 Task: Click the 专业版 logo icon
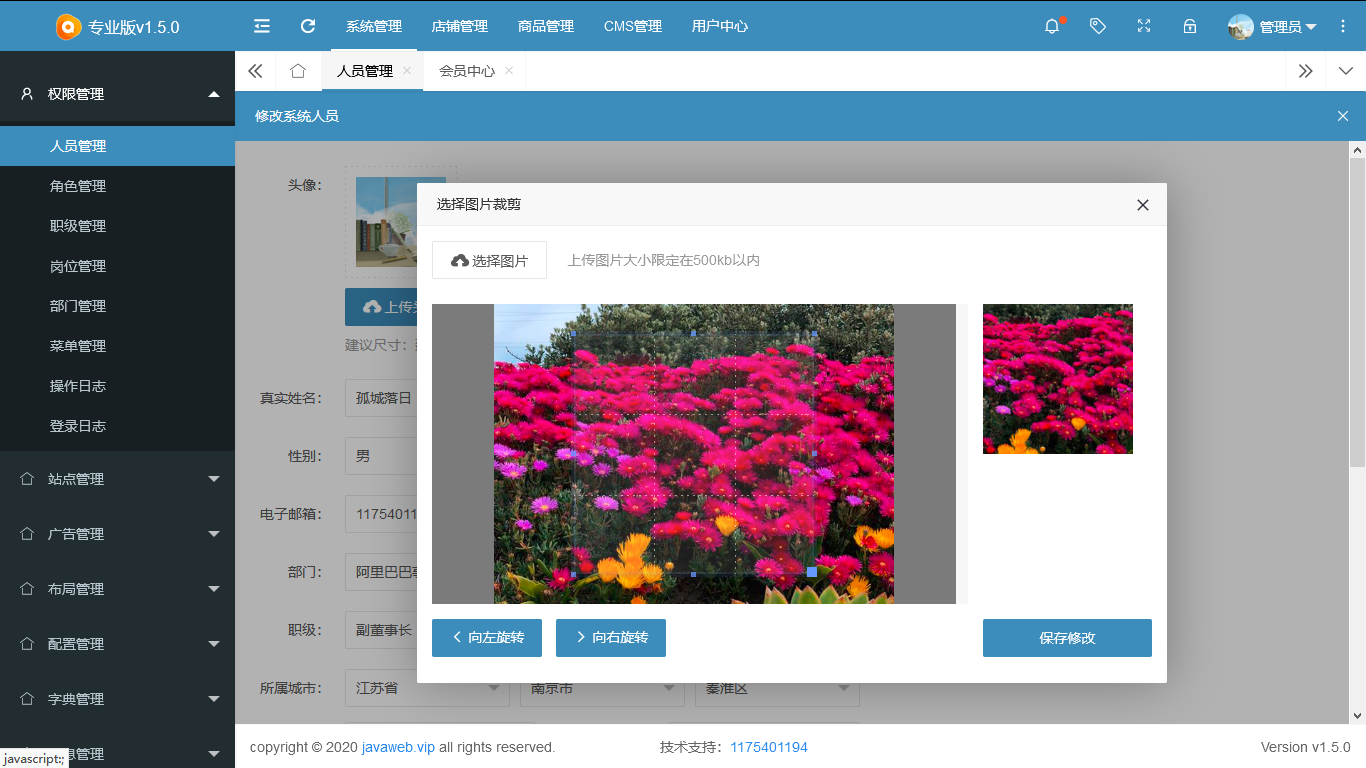pyautogui.click(x=68, y=27)
